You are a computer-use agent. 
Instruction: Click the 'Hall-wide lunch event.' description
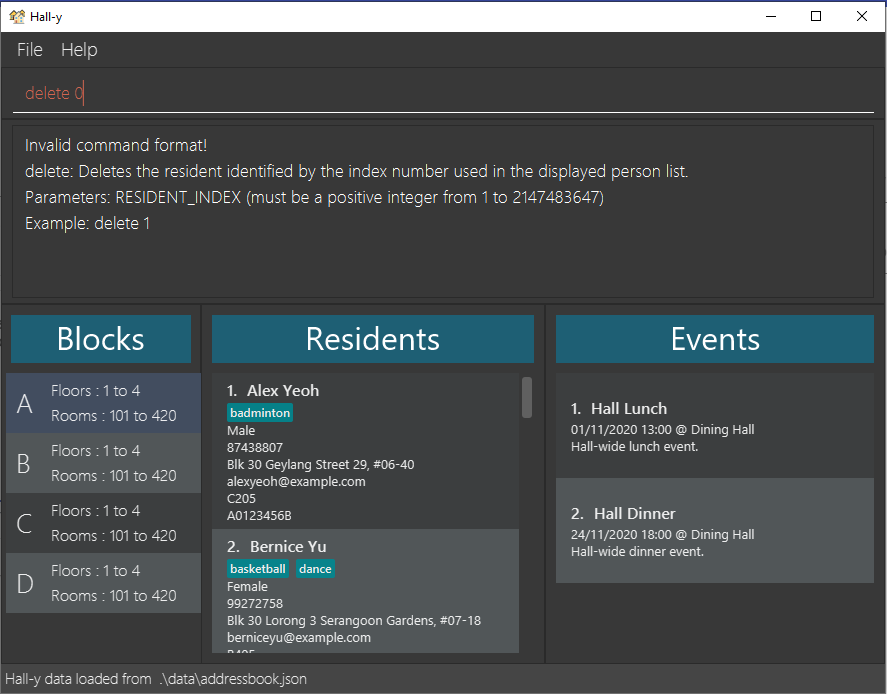[x=634, y=446]
